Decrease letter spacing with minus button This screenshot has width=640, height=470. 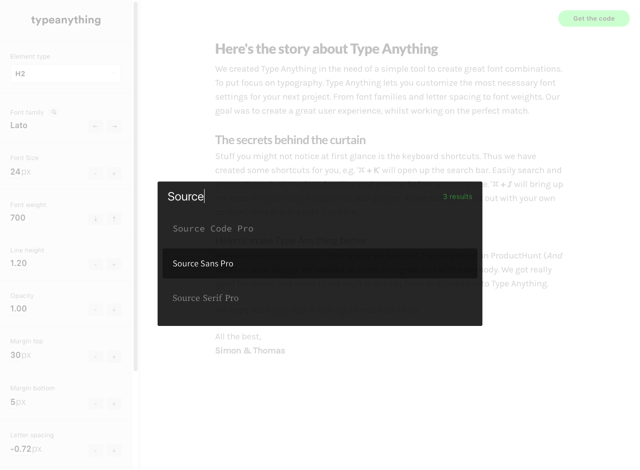(96, 450)
